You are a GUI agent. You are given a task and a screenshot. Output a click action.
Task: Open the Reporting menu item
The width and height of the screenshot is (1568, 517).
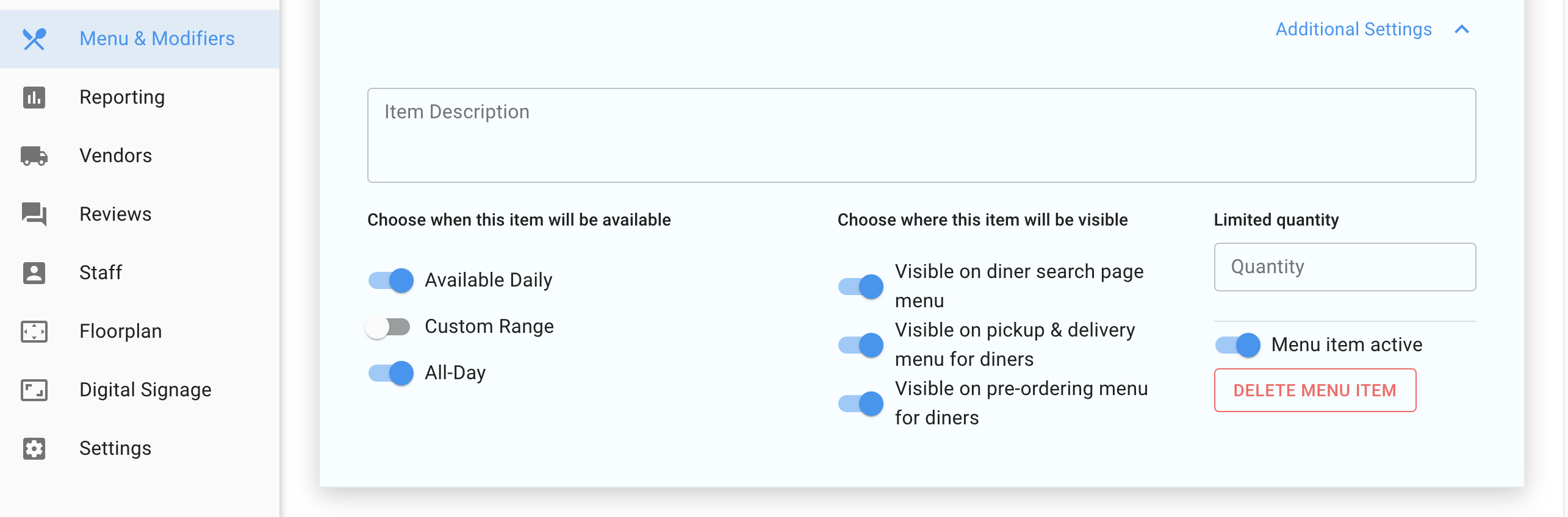click(122, 98)
